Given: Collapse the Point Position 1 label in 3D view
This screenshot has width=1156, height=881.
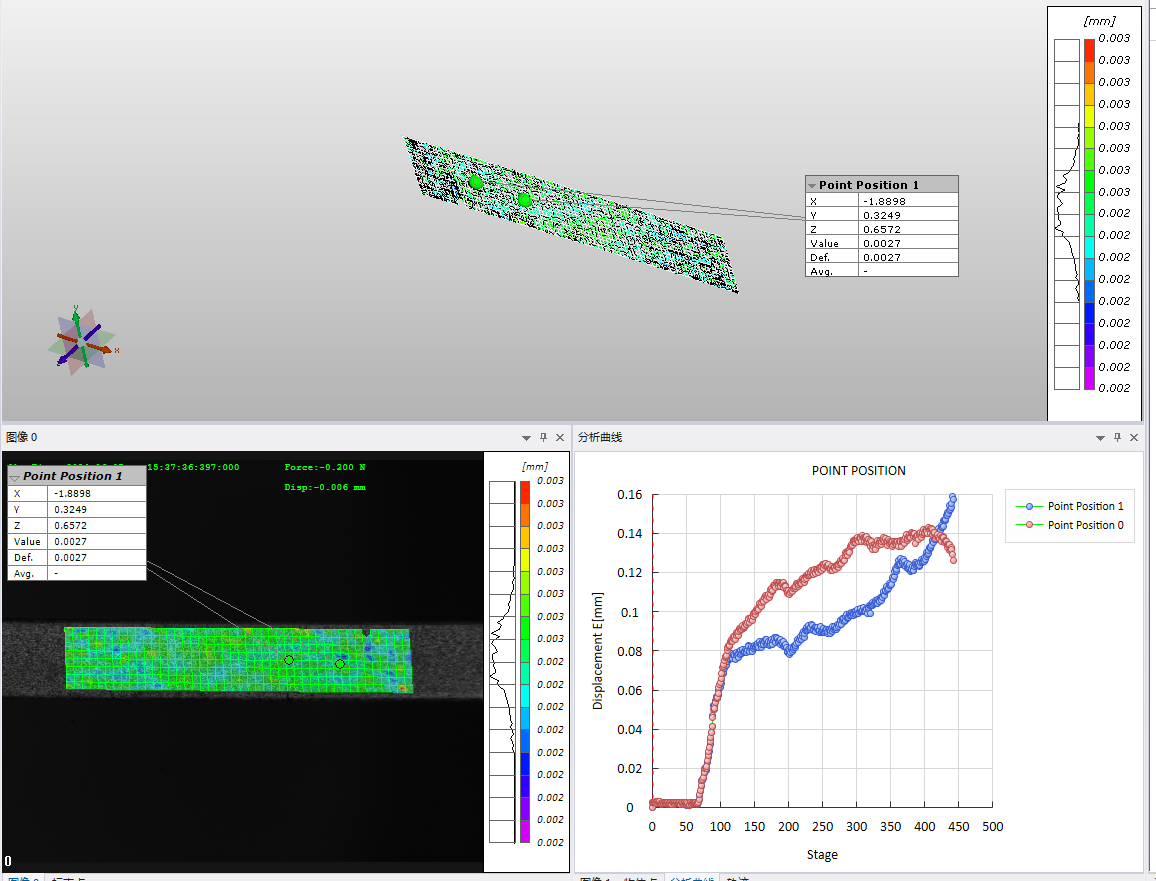Looking at the screenshot, I should pyautogui.click(x=812, y=185).
